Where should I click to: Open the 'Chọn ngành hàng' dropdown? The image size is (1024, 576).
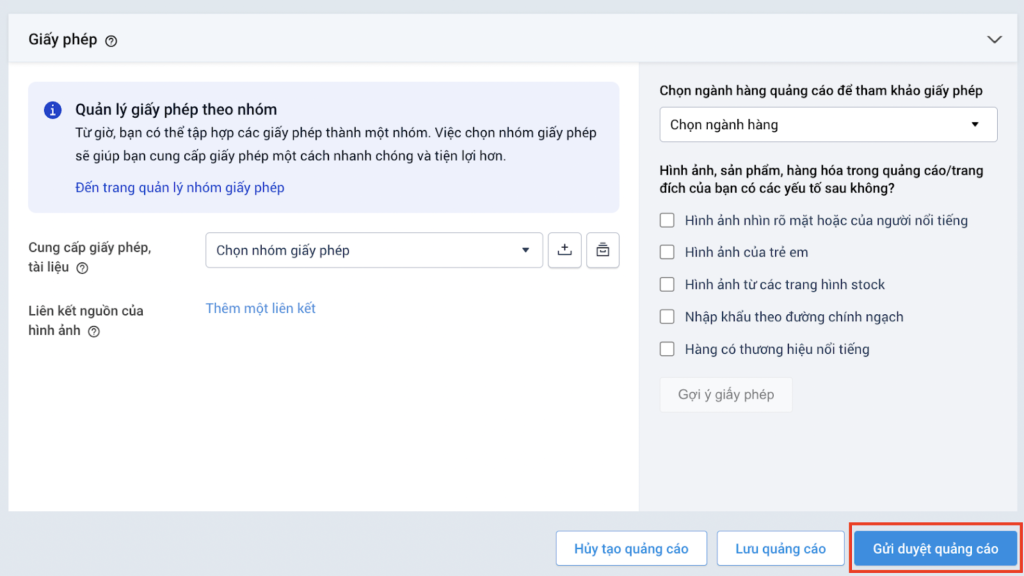click(828, 125)
